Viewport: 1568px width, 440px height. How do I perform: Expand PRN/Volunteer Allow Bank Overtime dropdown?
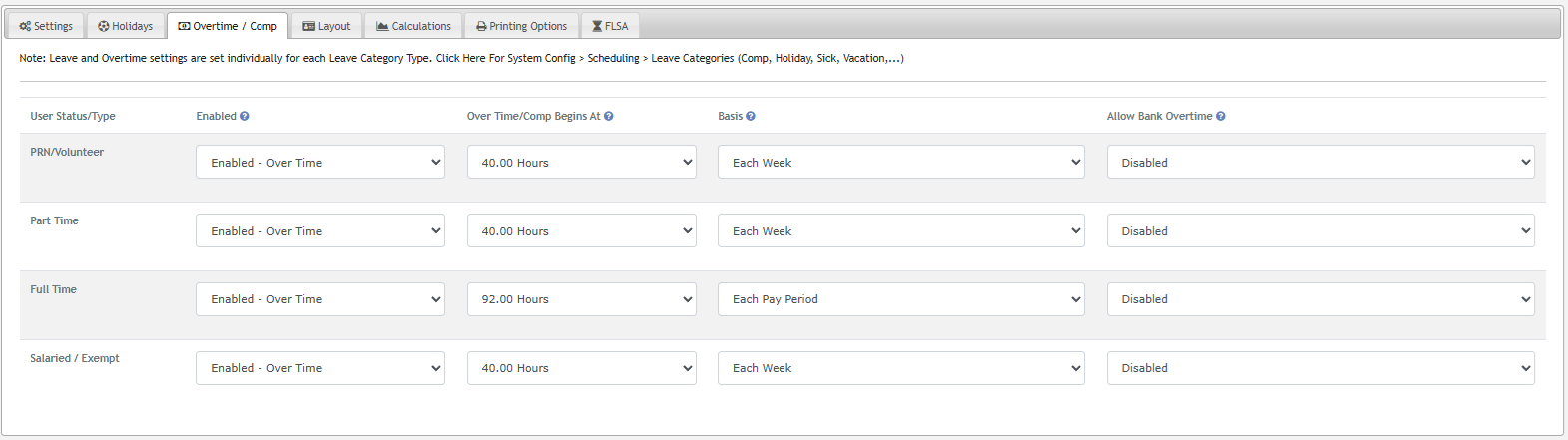(1319, 162)
